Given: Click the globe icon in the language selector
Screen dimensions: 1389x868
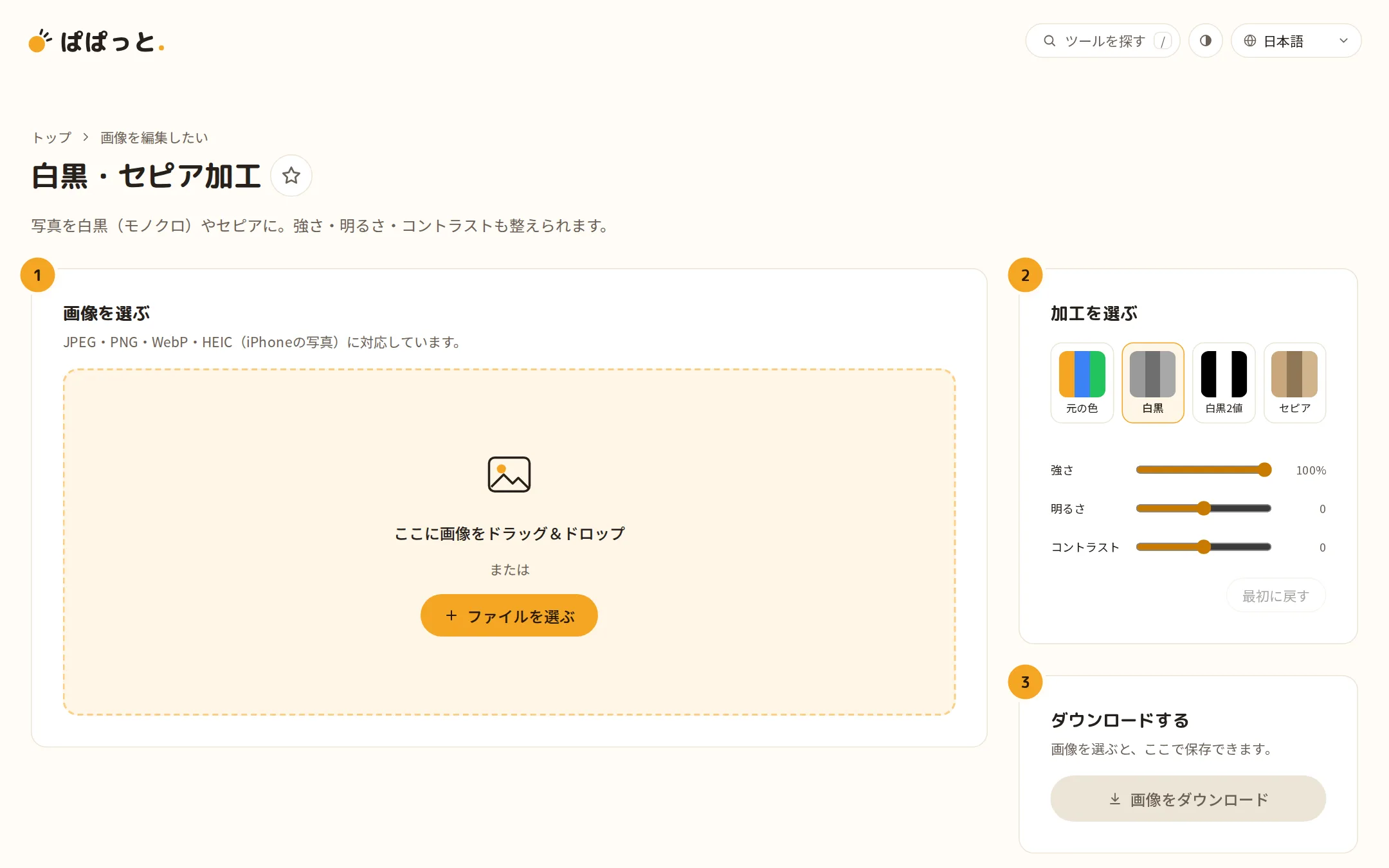Looking at the screenshot, I should [x=1249, y=41].
